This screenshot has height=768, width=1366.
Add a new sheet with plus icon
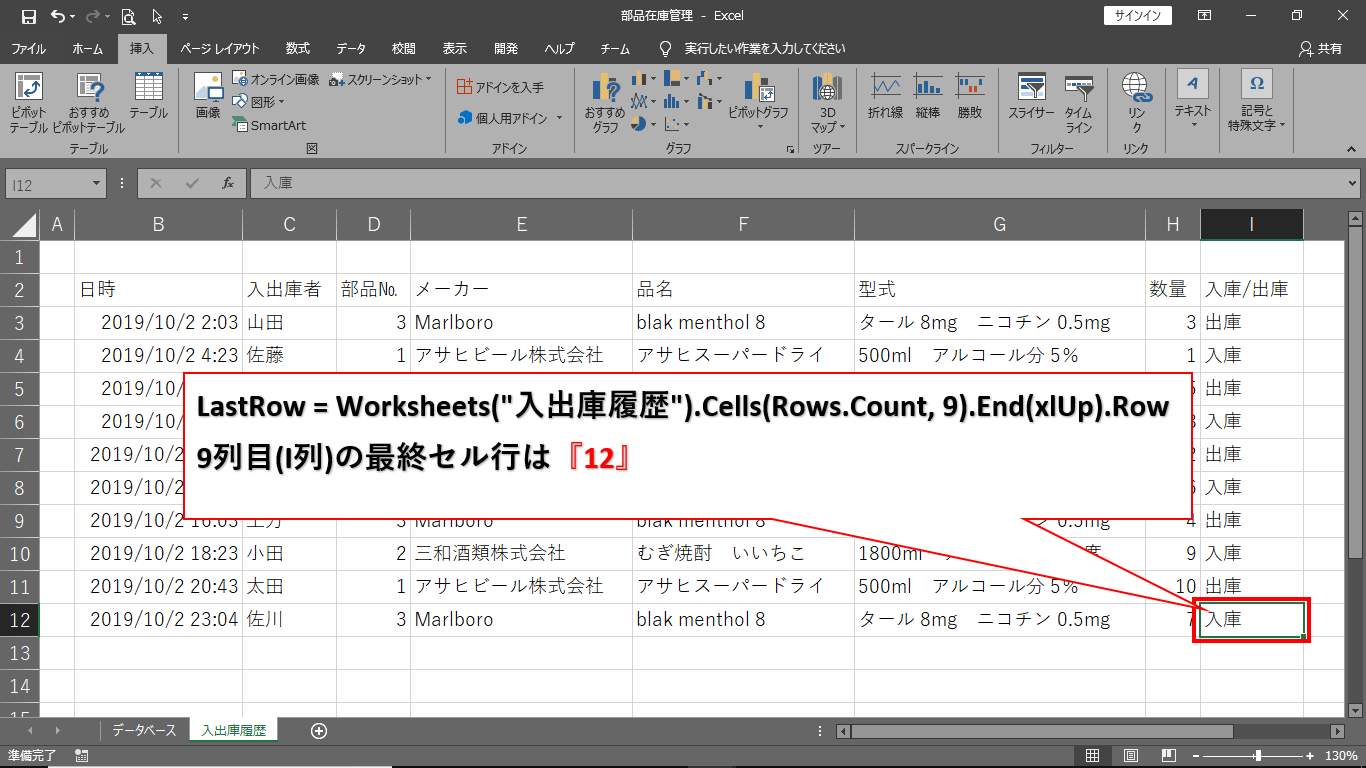point(319,731)
